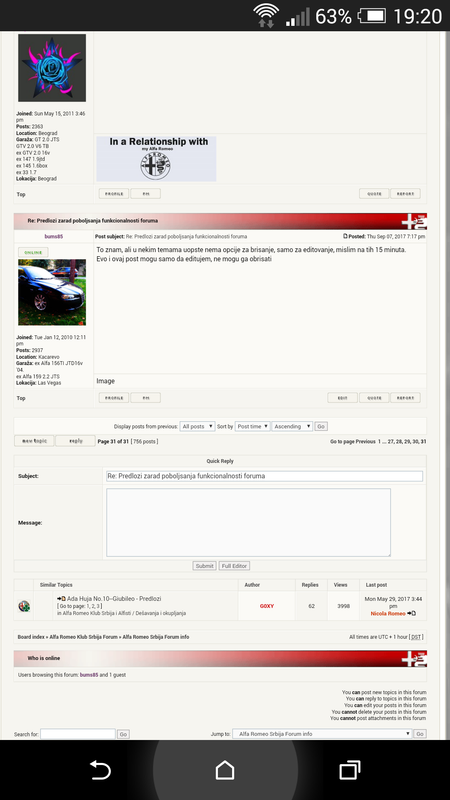The width and height of the screenshot is (450, 800).
Task: Click the 'reply' button
Action: [x=76, y=441]
